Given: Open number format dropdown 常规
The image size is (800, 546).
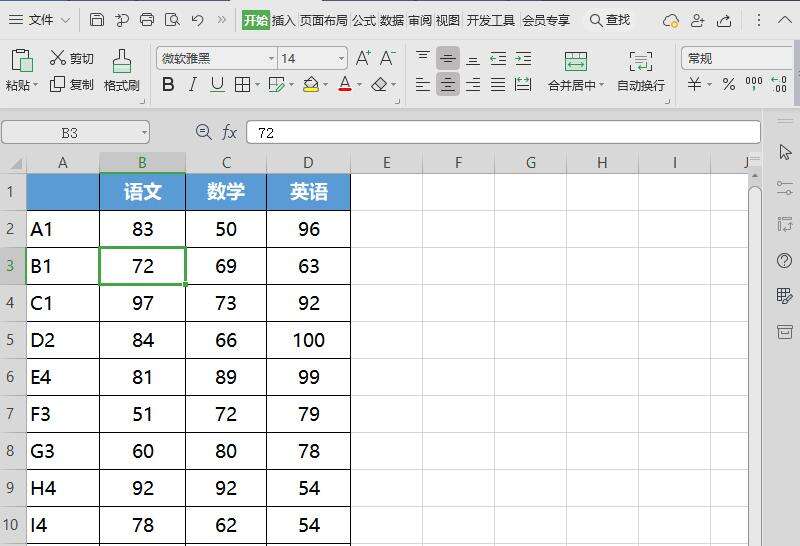Looking at the screenshot, I should [x=737, y=58].
